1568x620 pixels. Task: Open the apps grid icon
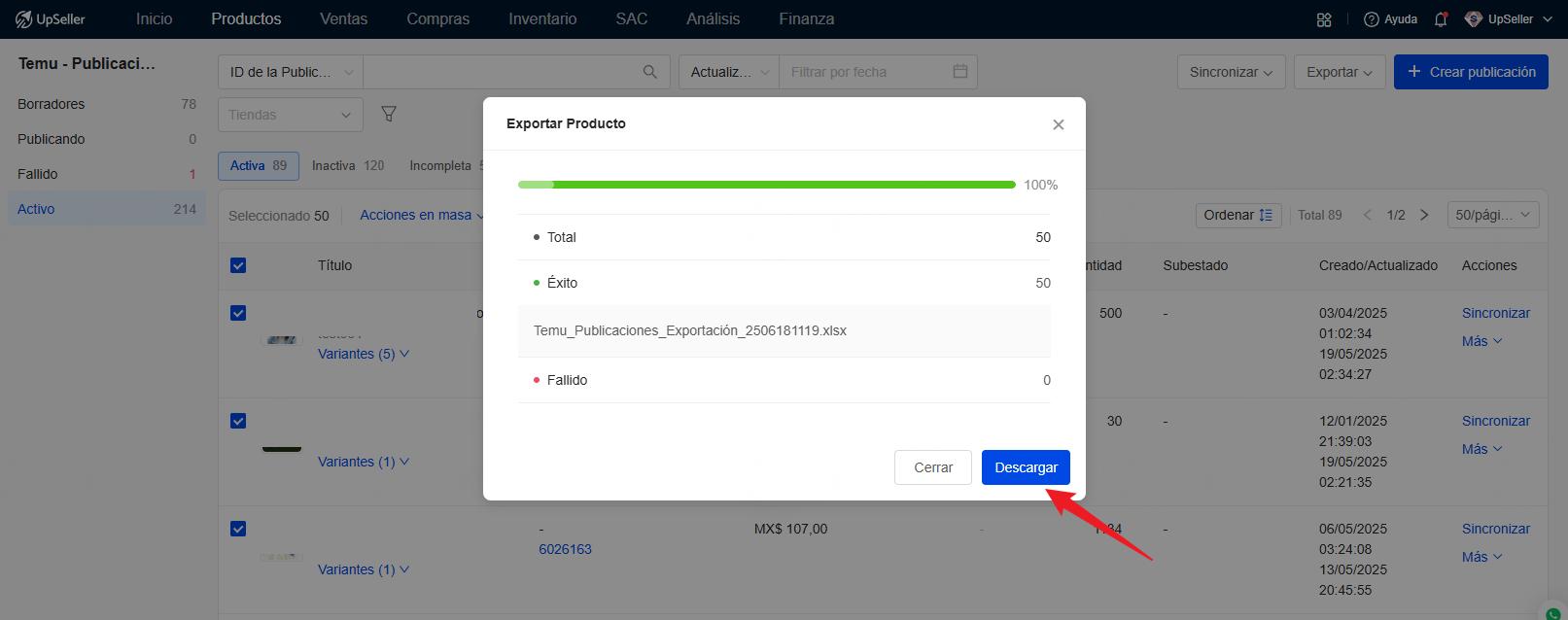pos(1324,19)
